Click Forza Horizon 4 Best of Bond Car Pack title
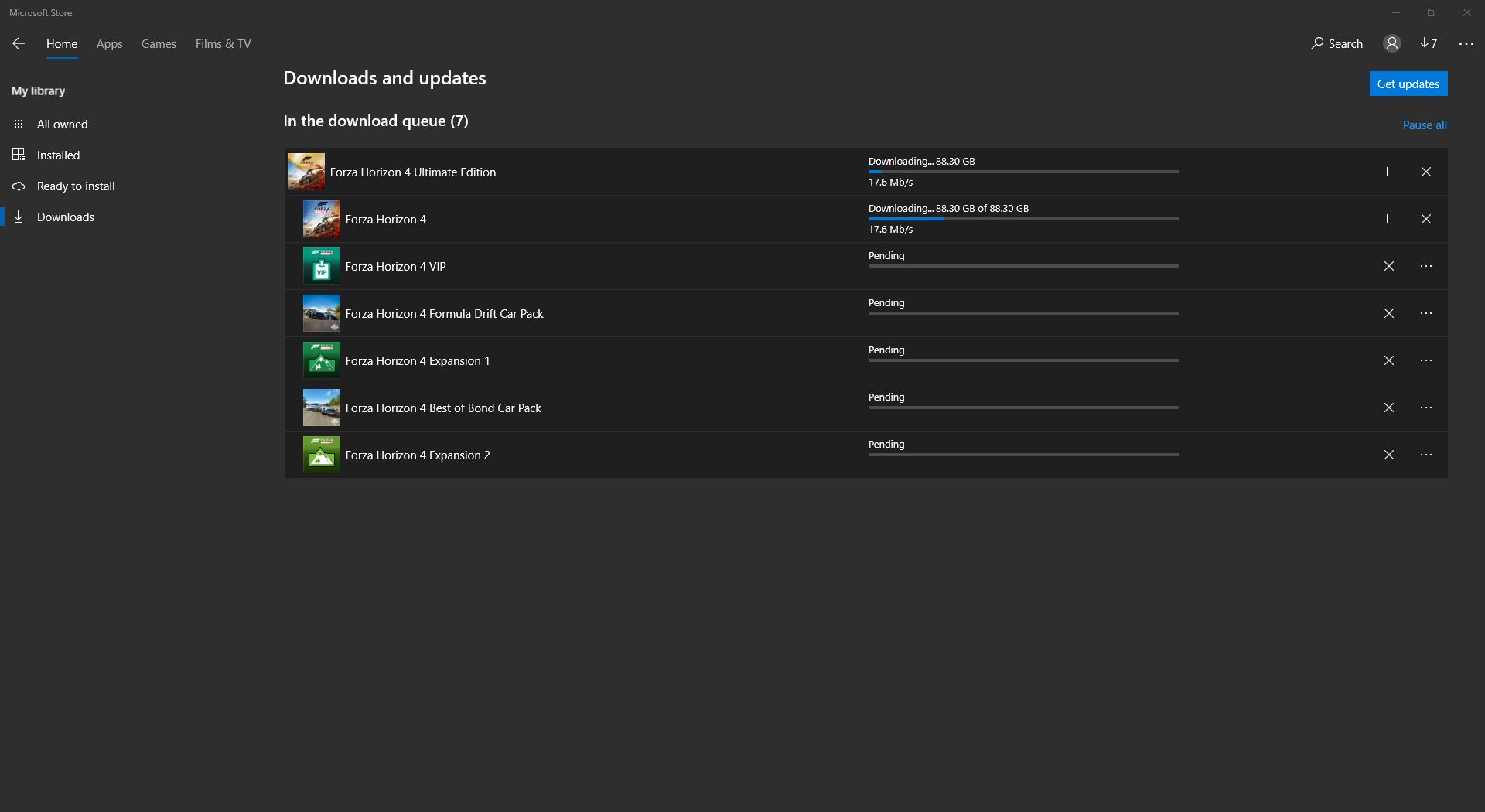The image size is (1485, 812). 443,408
